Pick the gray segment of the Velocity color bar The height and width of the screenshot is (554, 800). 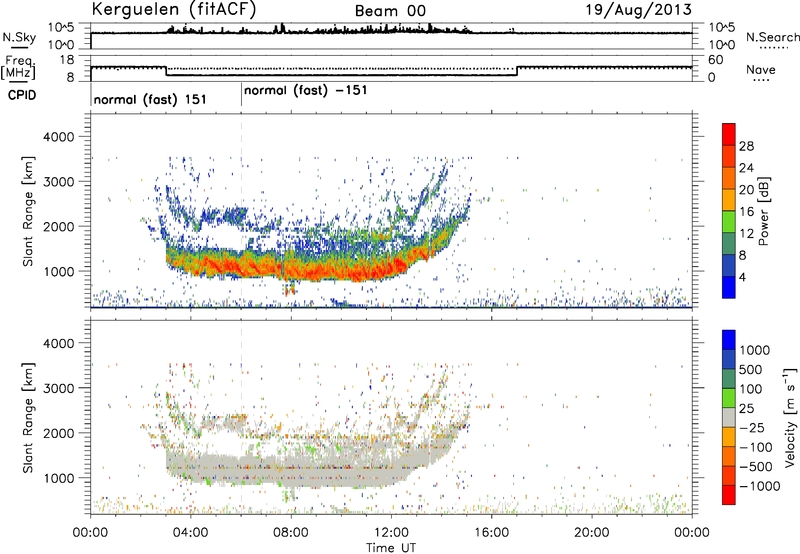729,418
